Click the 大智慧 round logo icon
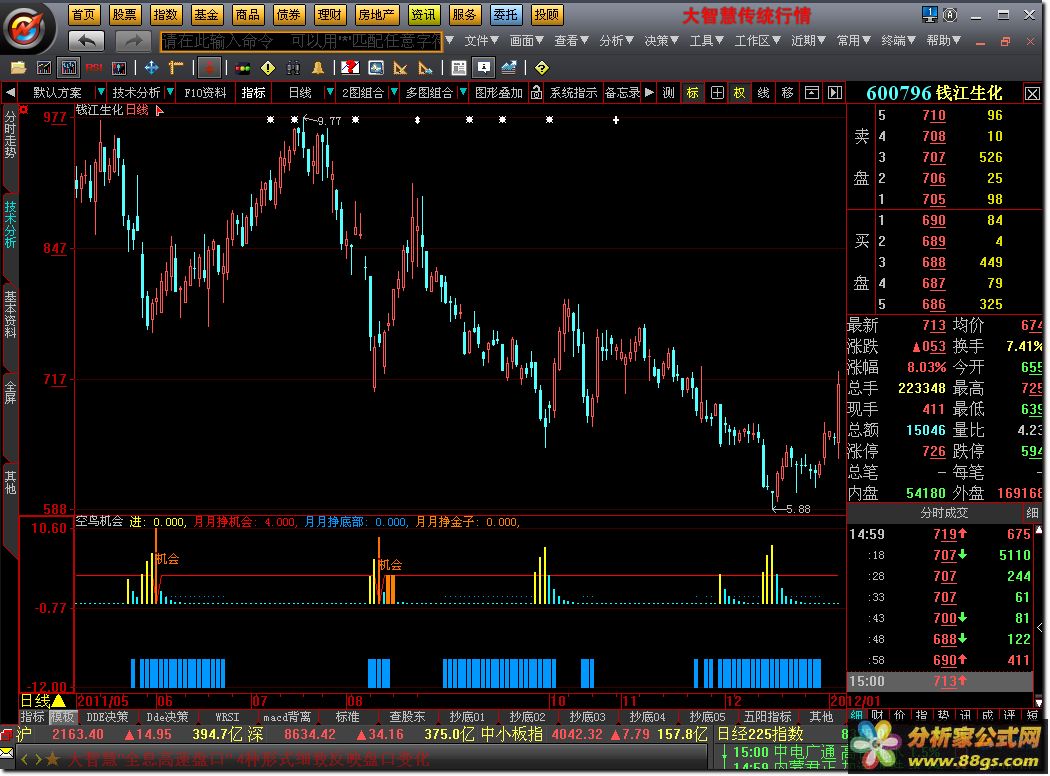 (x=27, y=28)
